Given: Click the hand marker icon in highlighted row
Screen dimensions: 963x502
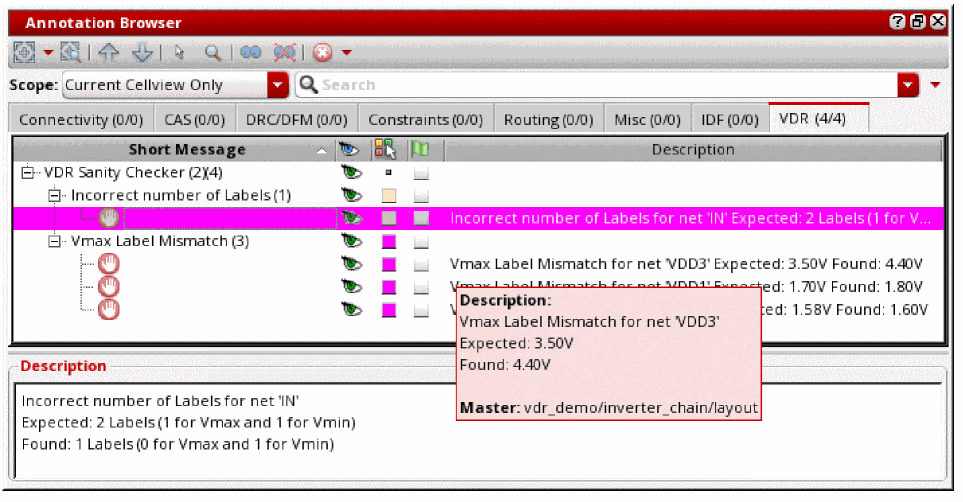Looking at the screenshot, I should [109, 218].
